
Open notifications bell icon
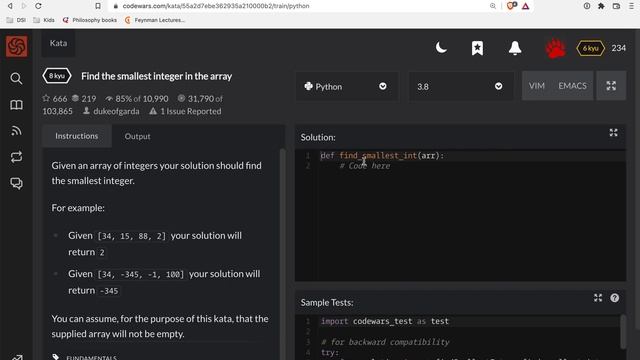point(515,48)
